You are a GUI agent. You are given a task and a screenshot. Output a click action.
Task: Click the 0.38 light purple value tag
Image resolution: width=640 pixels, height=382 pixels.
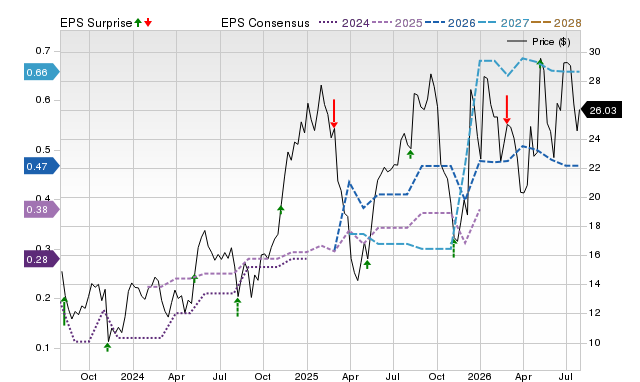tap(42, 209)
